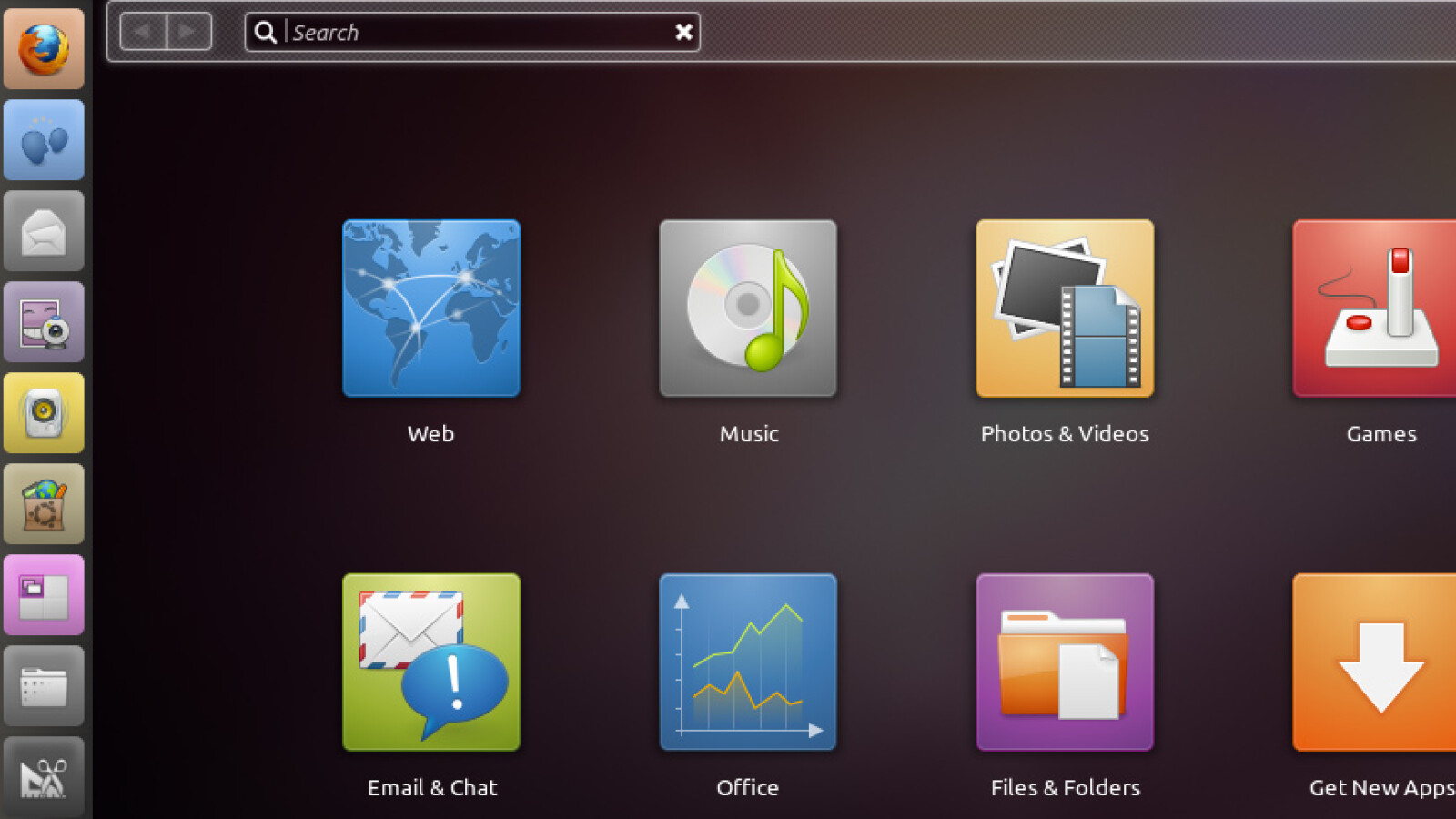Launch Firefox from the launcher
This screenshot has height=819, width=1456.
click(x=44, y=49)
